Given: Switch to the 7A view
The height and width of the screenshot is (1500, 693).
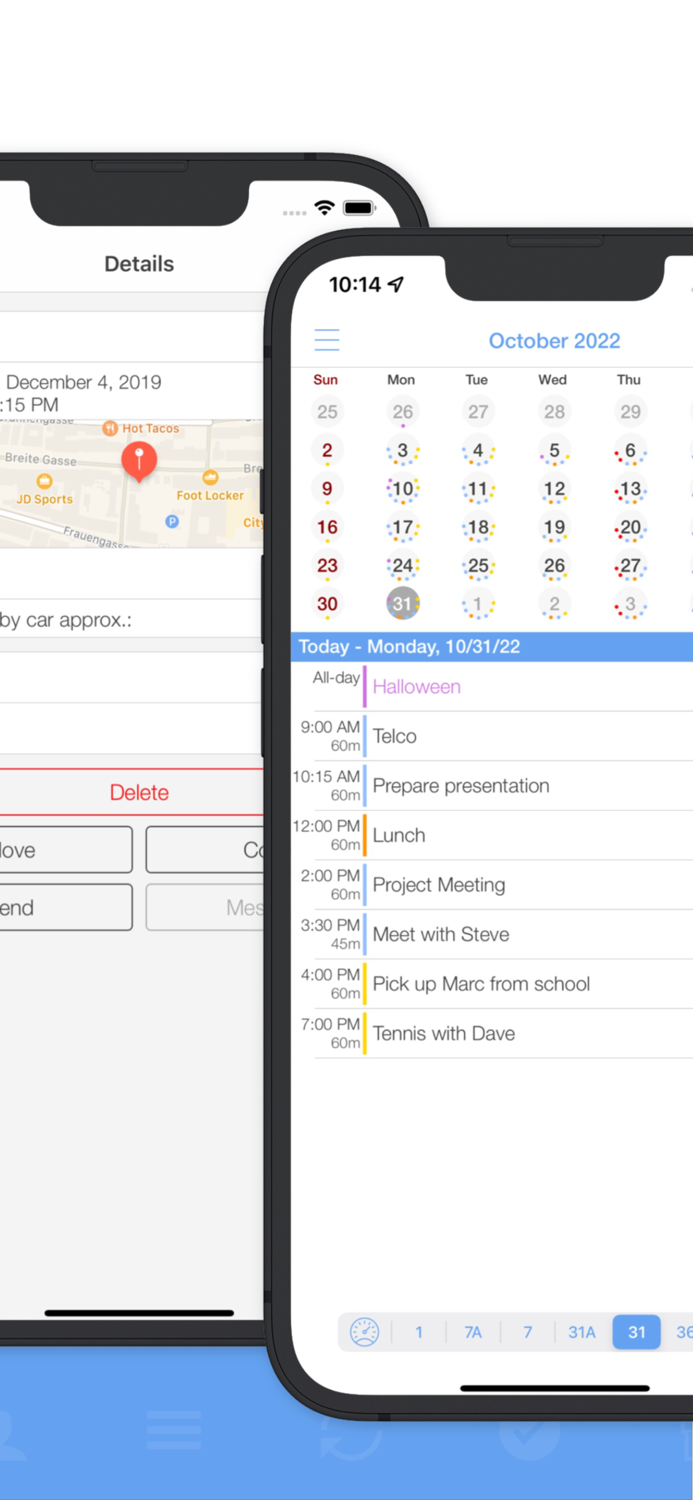Looking at the screenshot, I should click(473, 1332).
